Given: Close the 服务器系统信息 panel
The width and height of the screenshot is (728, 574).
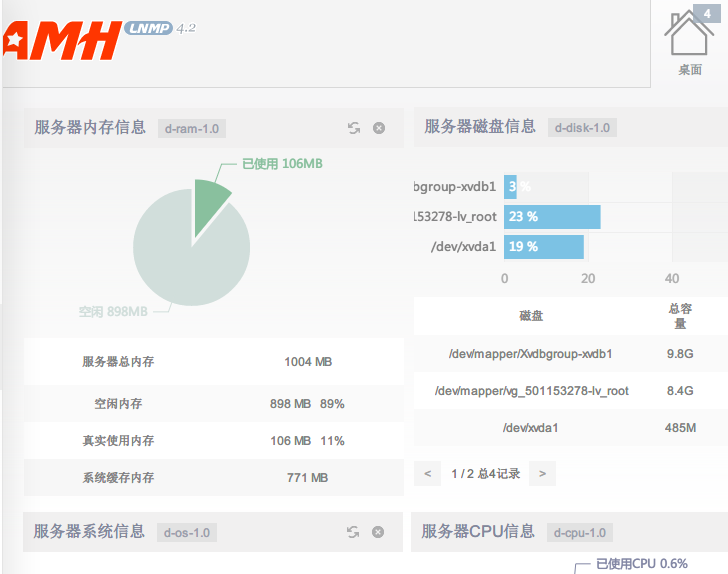Looking at the screenshot, I should pyautogui.click(x=378, y=532).
